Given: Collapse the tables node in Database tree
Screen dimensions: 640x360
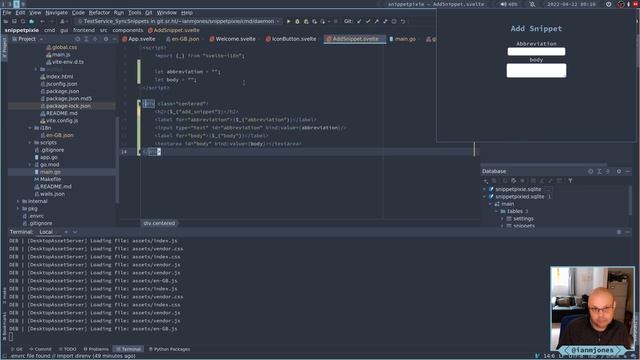Looking at the screenshot, I should click(496, 211).
